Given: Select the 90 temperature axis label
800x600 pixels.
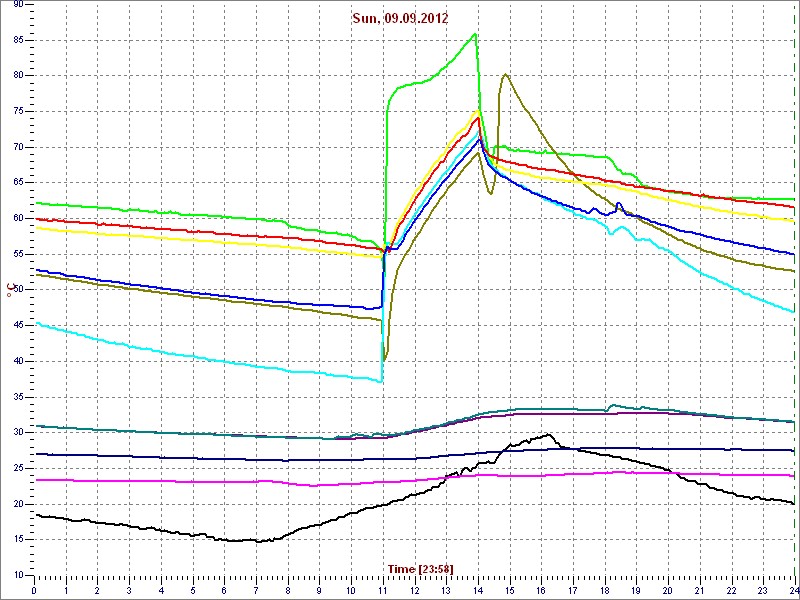Looking at the screenshot, I should [x=17, y=5].
